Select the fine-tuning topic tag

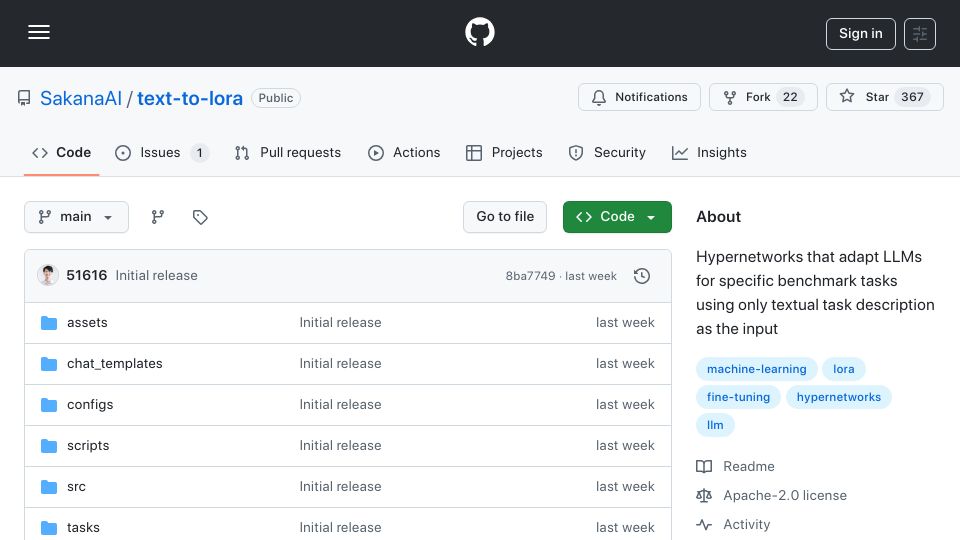pyautogui.click(x=738, y=397)
